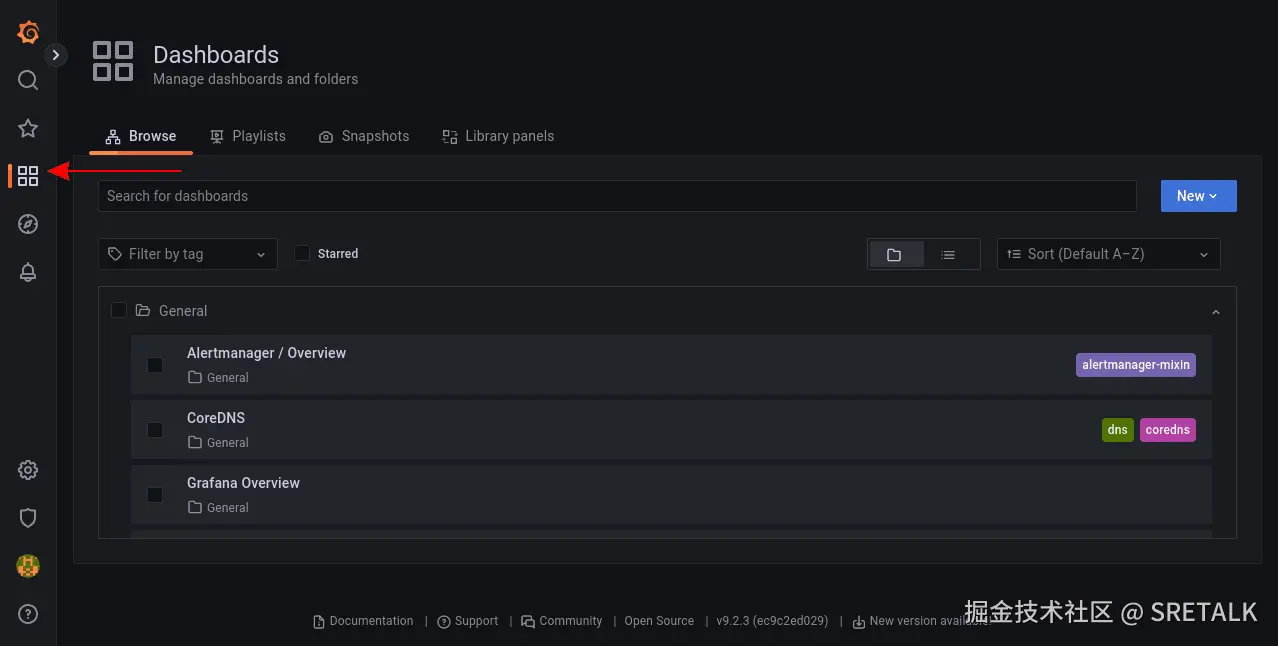Click the dns tag
The image size is (1278, 646).
tap(1118, 430)
